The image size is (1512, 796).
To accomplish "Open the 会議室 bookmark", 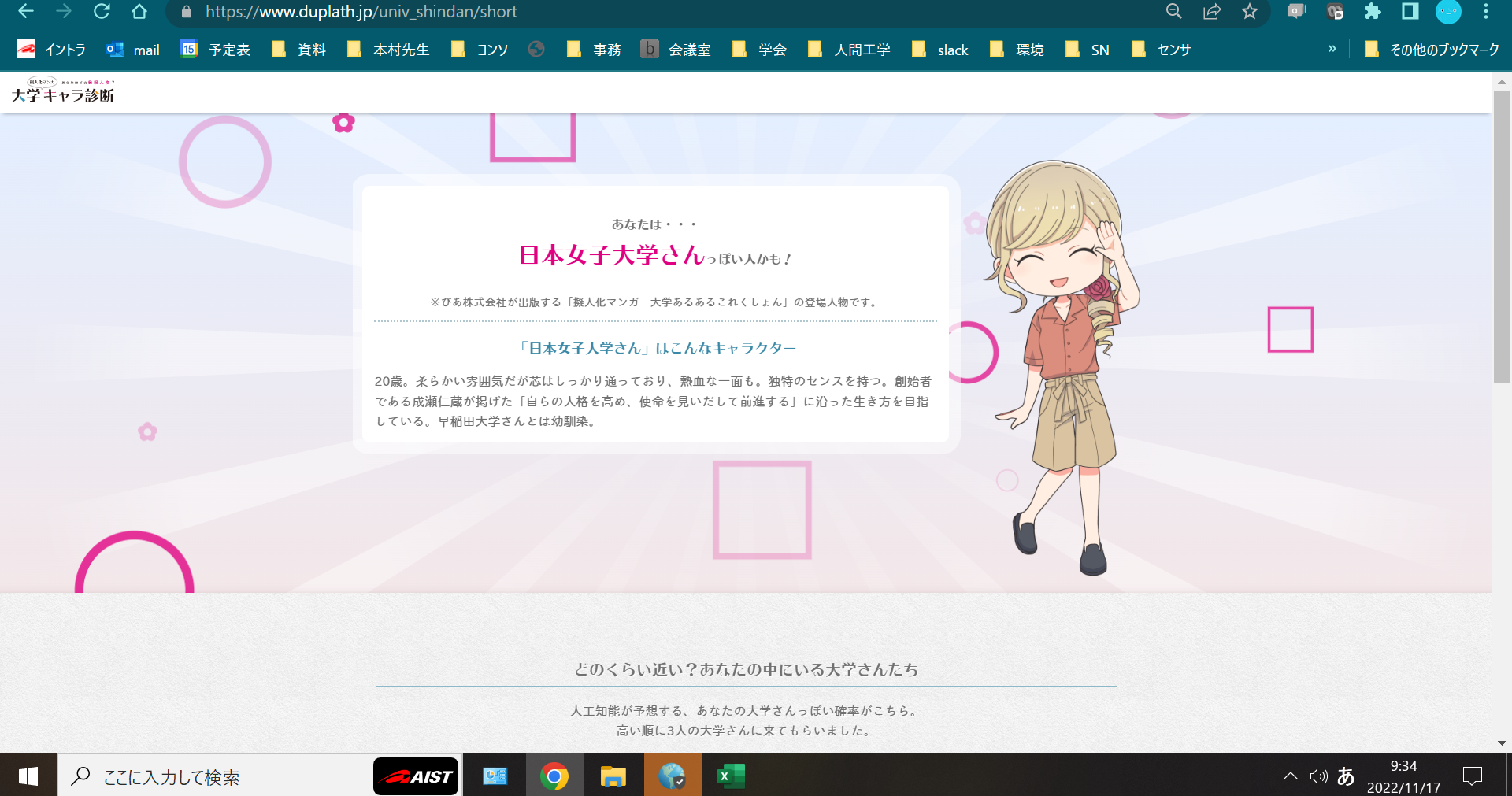I will point(676,50).
